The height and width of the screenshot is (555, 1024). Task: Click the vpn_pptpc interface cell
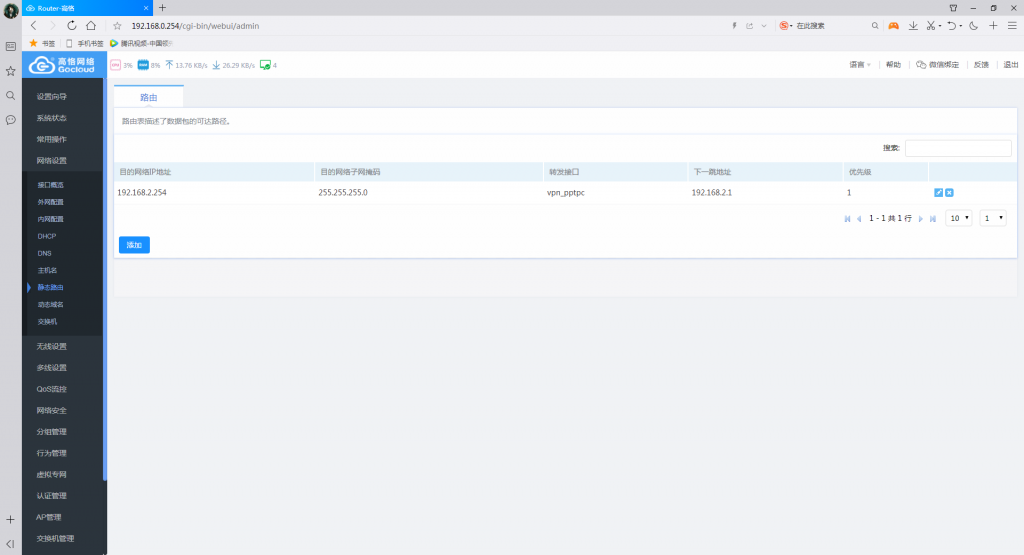(566, 193)
